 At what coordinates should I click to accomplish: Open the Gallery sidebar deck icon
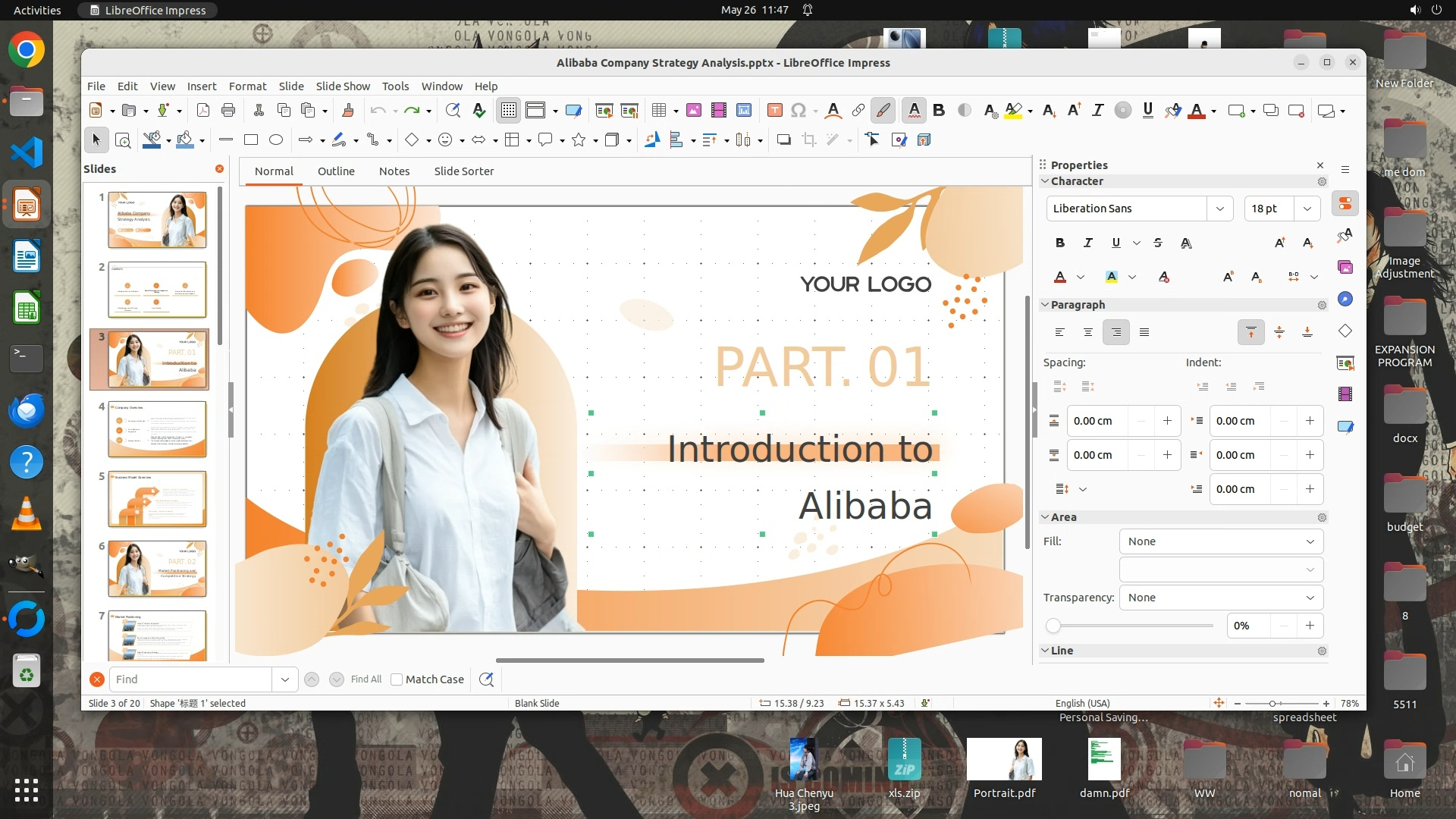(1345, 267)
